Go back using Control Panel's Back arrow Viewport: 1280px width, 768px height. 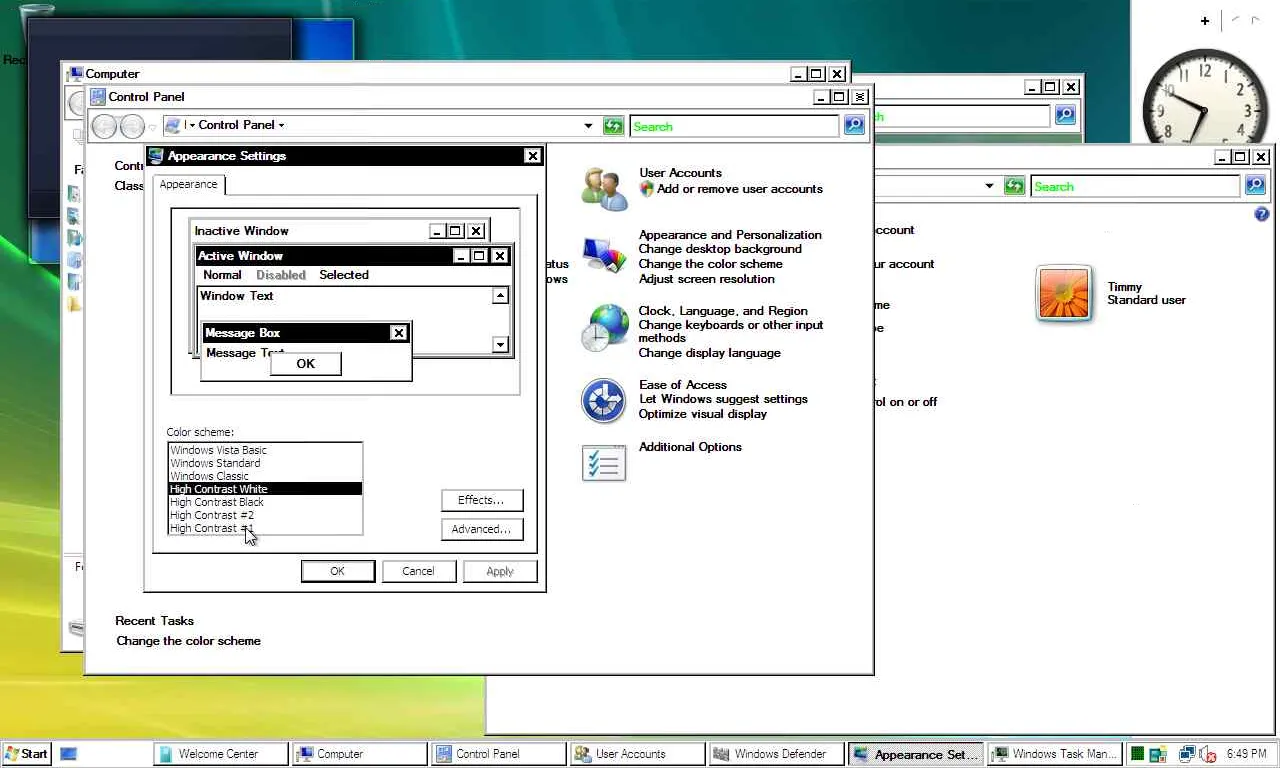click(x=104, y=126)
